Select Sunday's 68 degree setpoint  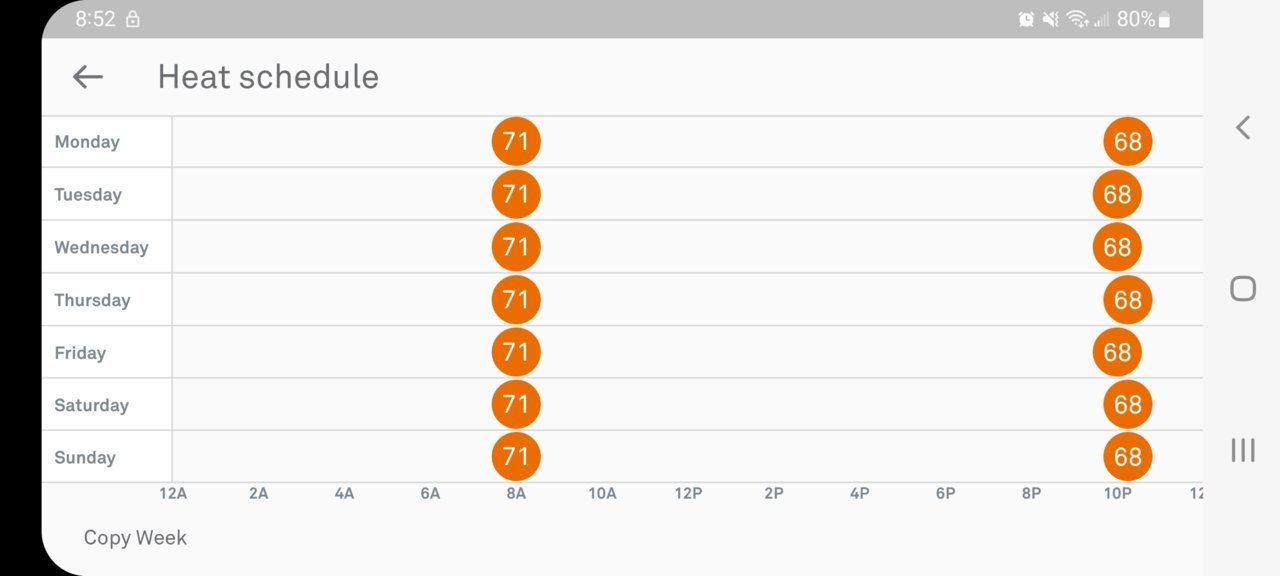pyautogui.click(x=1128, y=457)
